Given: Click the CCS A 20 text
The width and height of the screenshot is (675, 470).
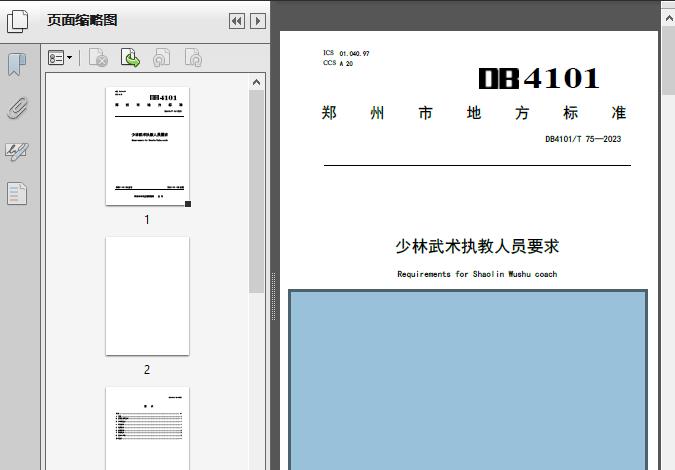Looking at the screenshot, I should click(x=338, y=63).
